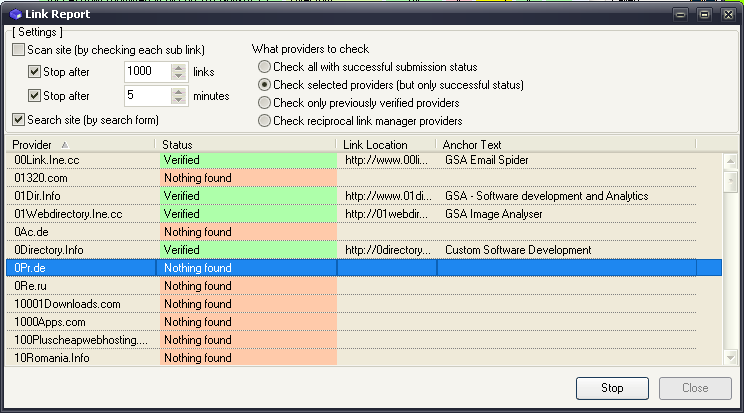This screenshot has height=413, width=744.
Task: Select the 1000Apps.com provider row
Action: (x=80, y=322)
